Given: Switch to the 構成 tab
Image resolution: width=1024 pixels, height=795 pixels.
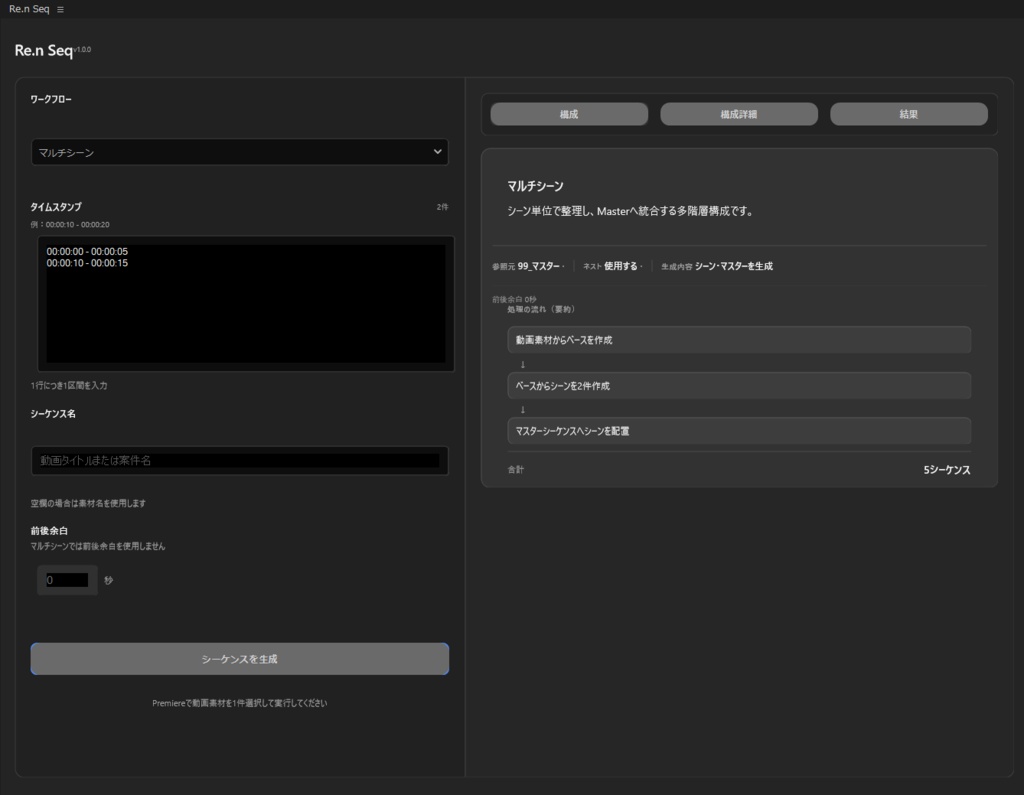Looking at the screenshot, I should [x=569, y=114].
